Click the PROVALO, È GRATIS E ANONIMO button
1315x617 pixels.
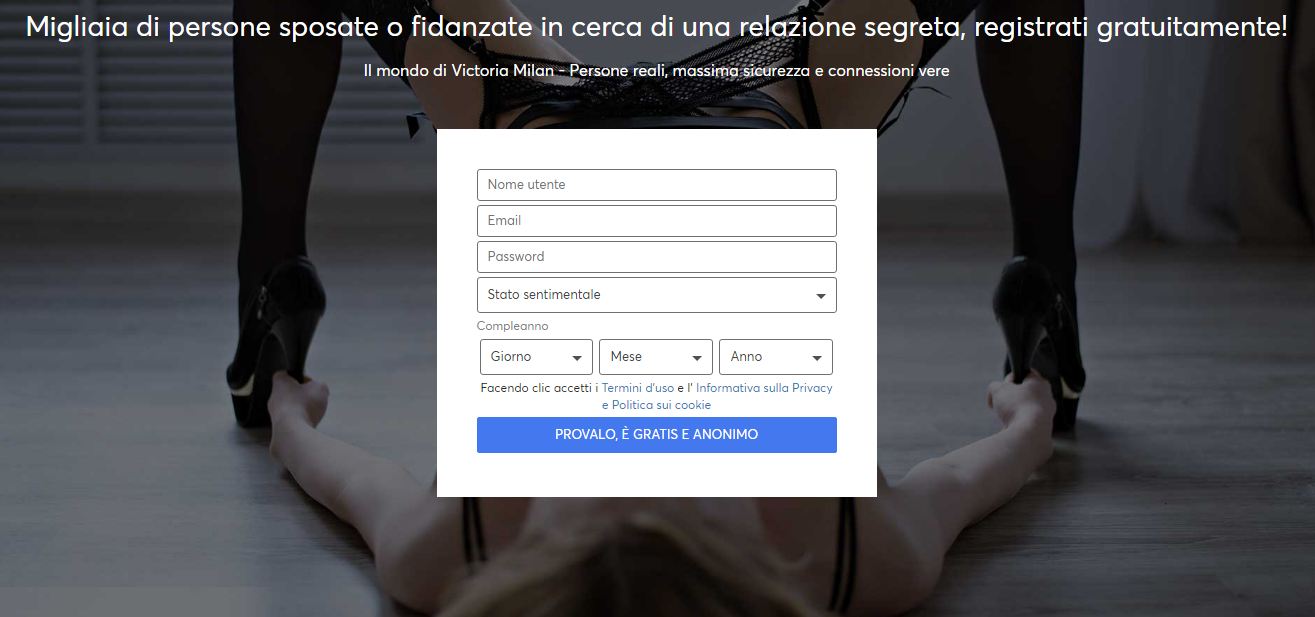pos(656,435)
